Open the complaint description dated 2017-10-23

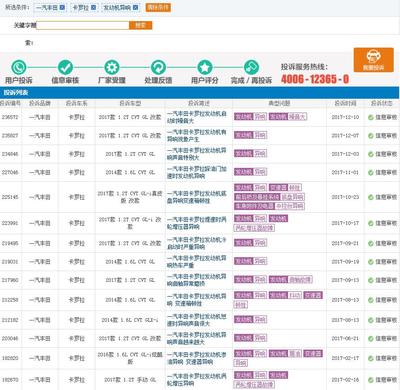[x=197, y=197]
